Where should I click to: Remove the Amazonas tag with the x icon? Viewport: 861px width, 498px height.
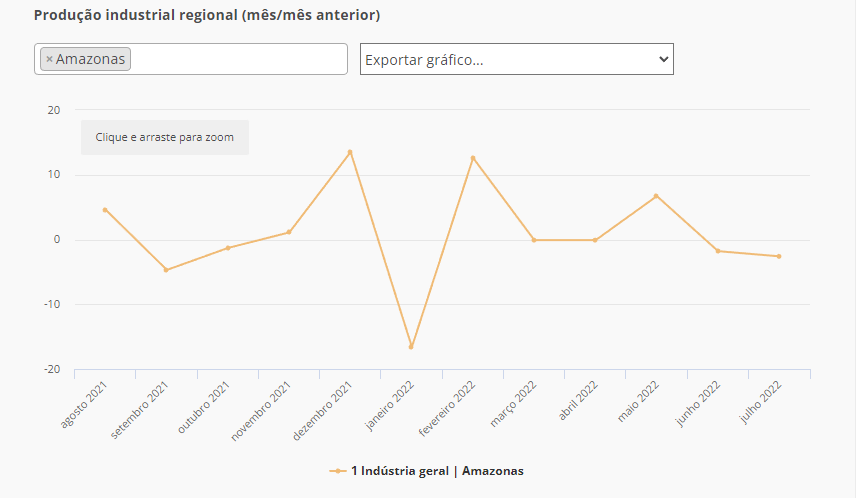click(x=49, y=60)
